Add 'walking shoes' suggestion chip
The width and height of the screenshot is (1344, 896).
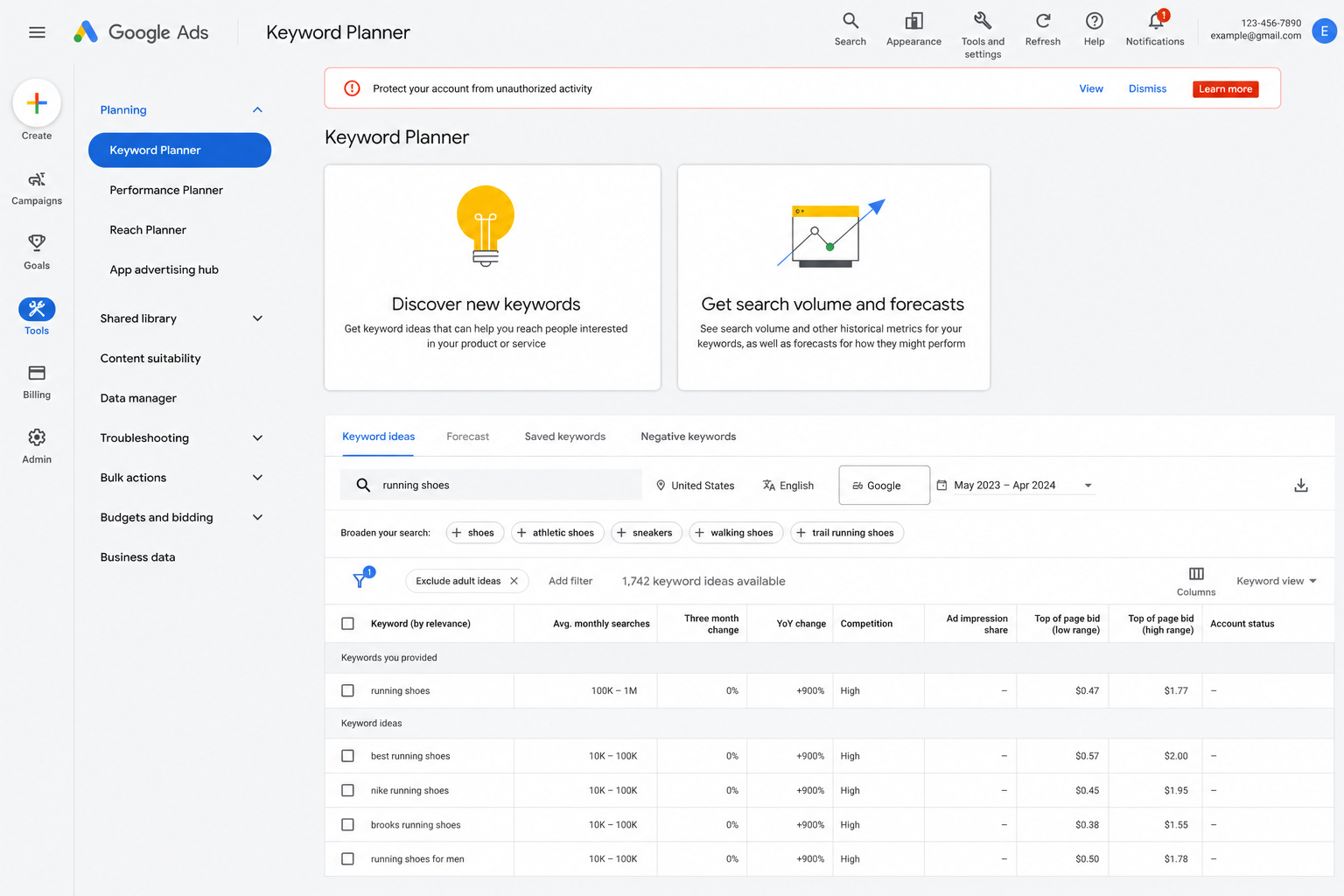[x=736, y=533]
